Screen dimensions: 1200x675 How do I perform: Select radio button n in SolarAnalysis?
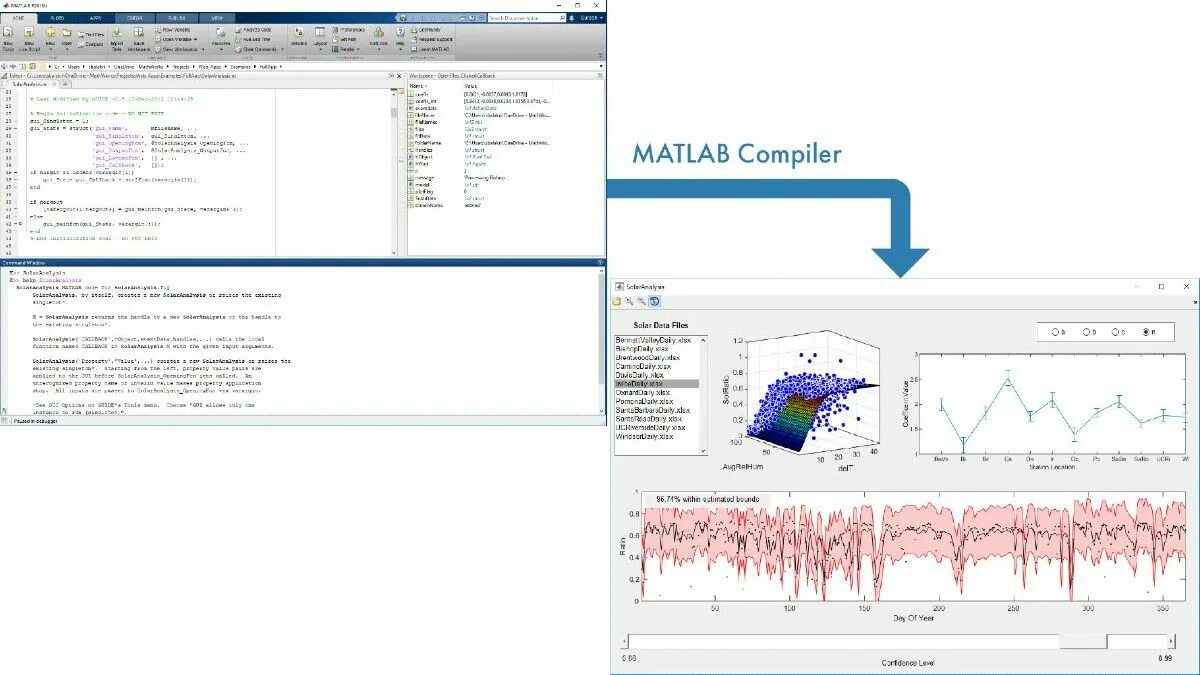click(1147, 332)
